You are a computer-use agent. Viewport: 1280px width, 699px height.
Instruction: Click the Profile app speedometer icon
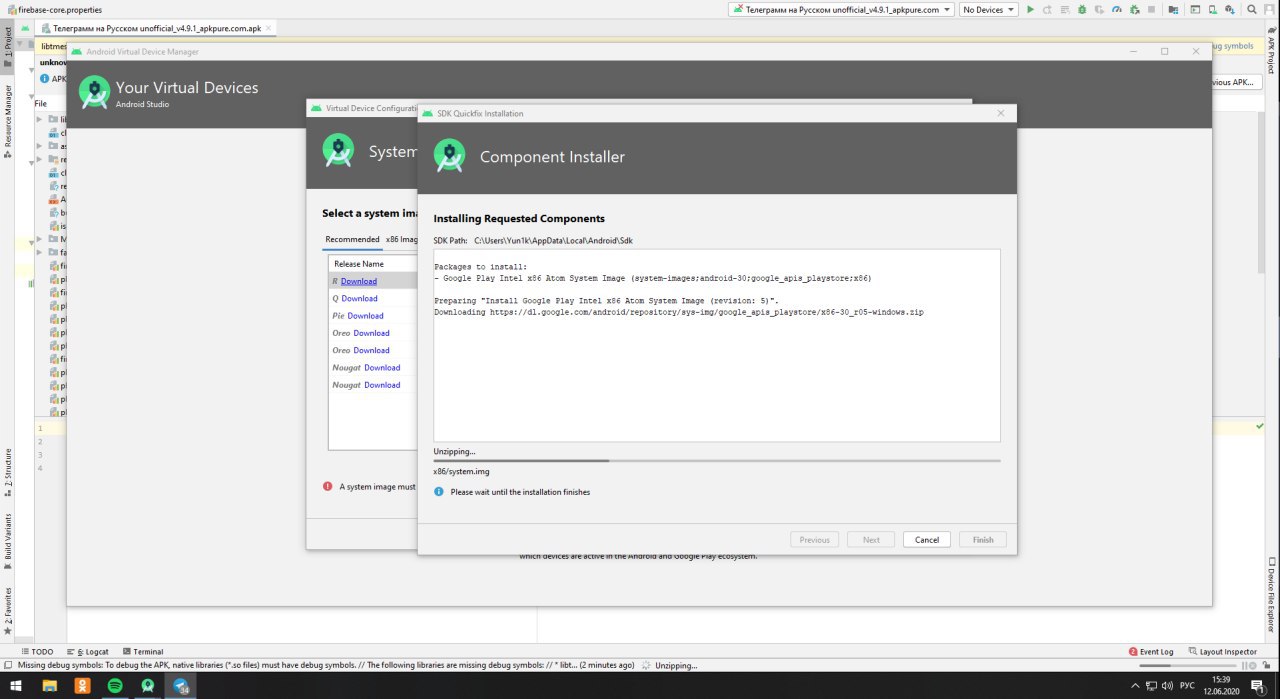(1117, 9)
